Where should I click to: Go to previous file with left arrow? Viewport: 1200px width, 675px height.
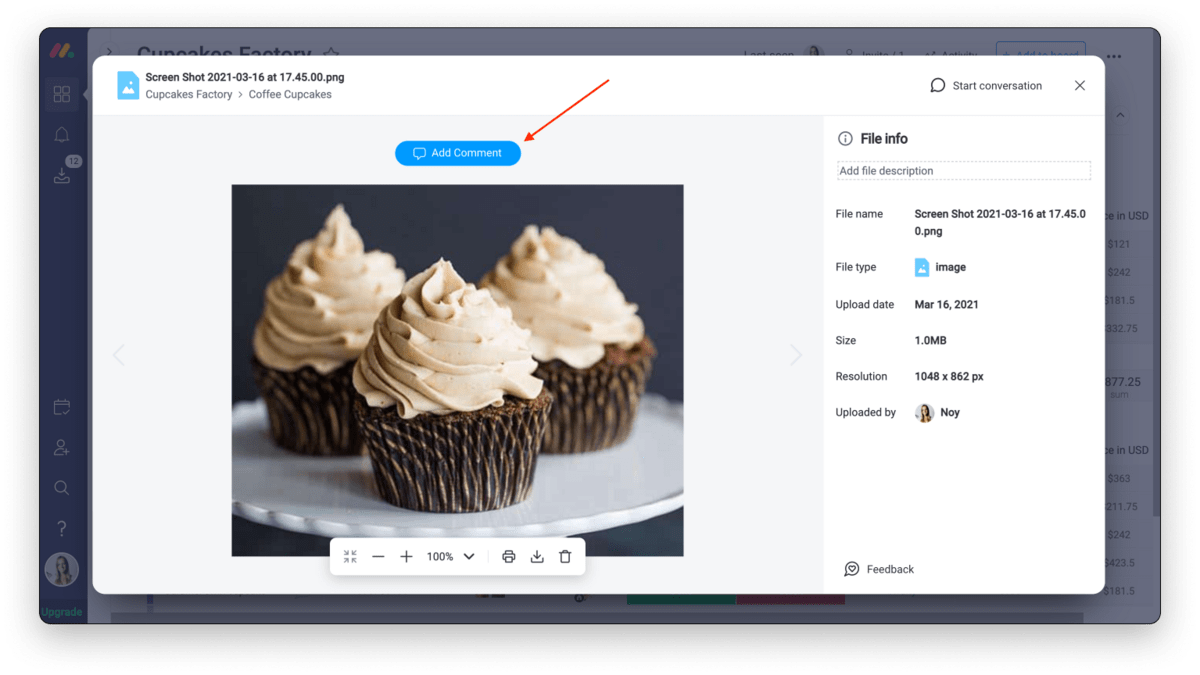(119, 355)
